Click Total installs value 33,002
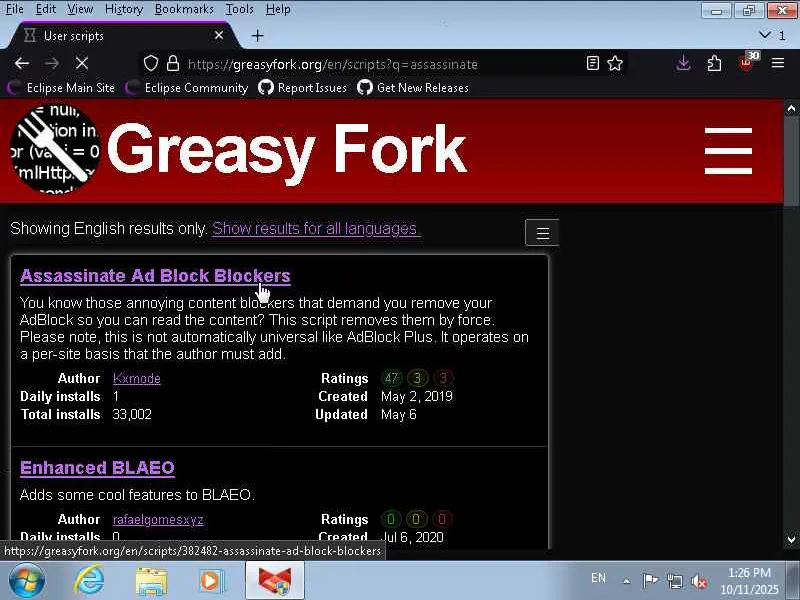Image resolution: width=800 pixels, height=600 pixels. tap(132, 414)
